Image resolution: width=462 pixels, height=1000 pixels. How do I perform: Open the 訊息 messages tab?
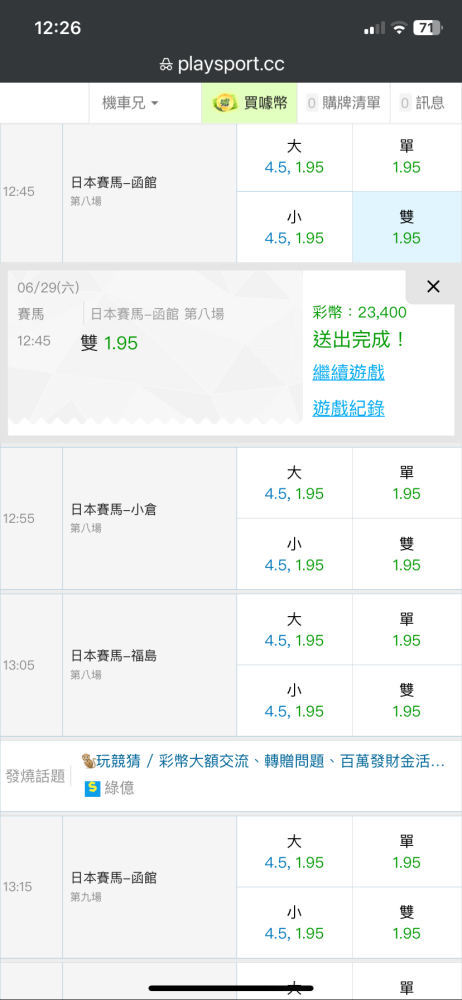tap(422, 103)
